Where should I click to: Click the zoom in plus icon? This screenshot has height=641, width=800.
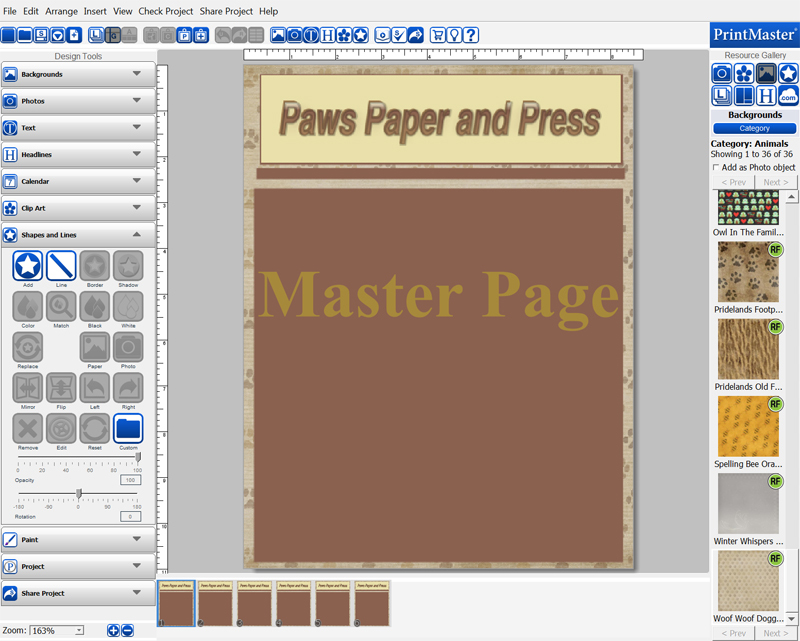[x=113, y=630]
